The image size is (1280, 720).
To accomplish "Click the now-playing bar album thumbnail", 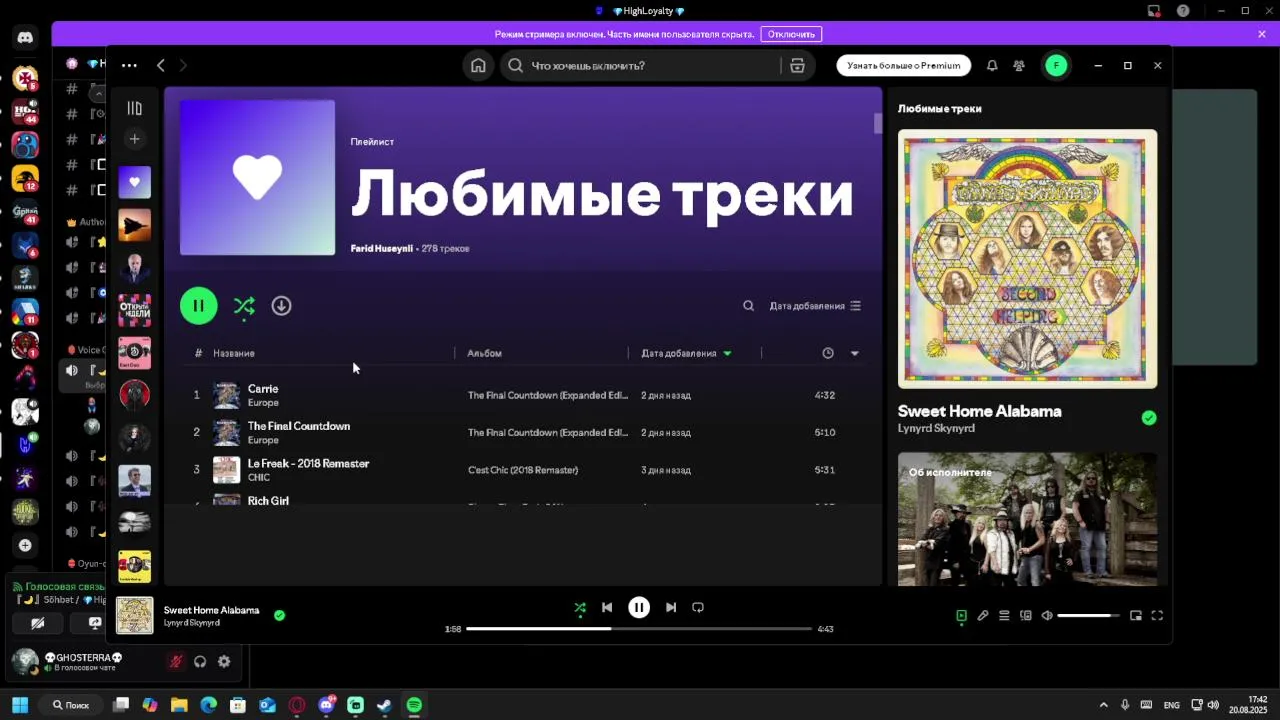I will 134,615.
